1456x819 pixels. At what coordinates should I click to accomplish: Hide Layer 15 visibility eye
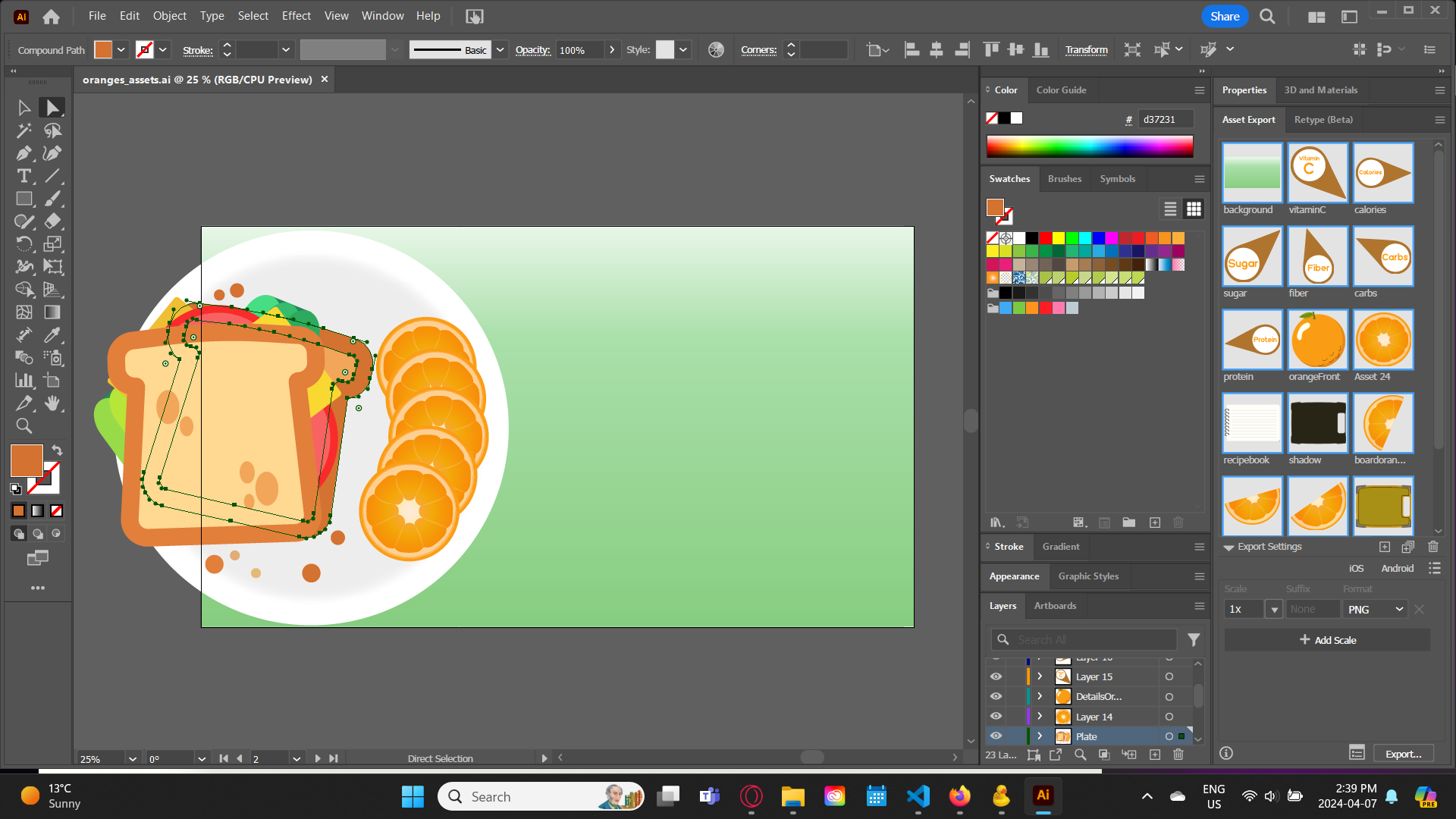(x=996, y=676)
